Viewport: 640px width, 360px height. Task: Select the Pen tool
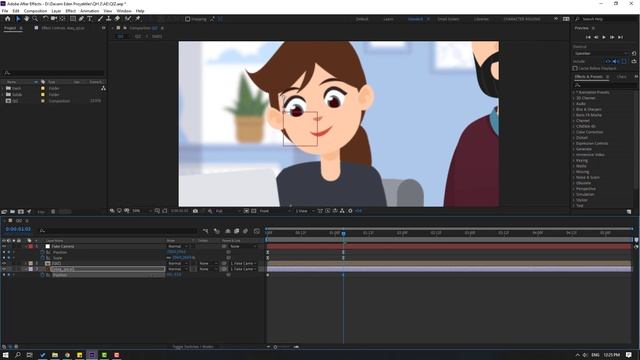81,19
